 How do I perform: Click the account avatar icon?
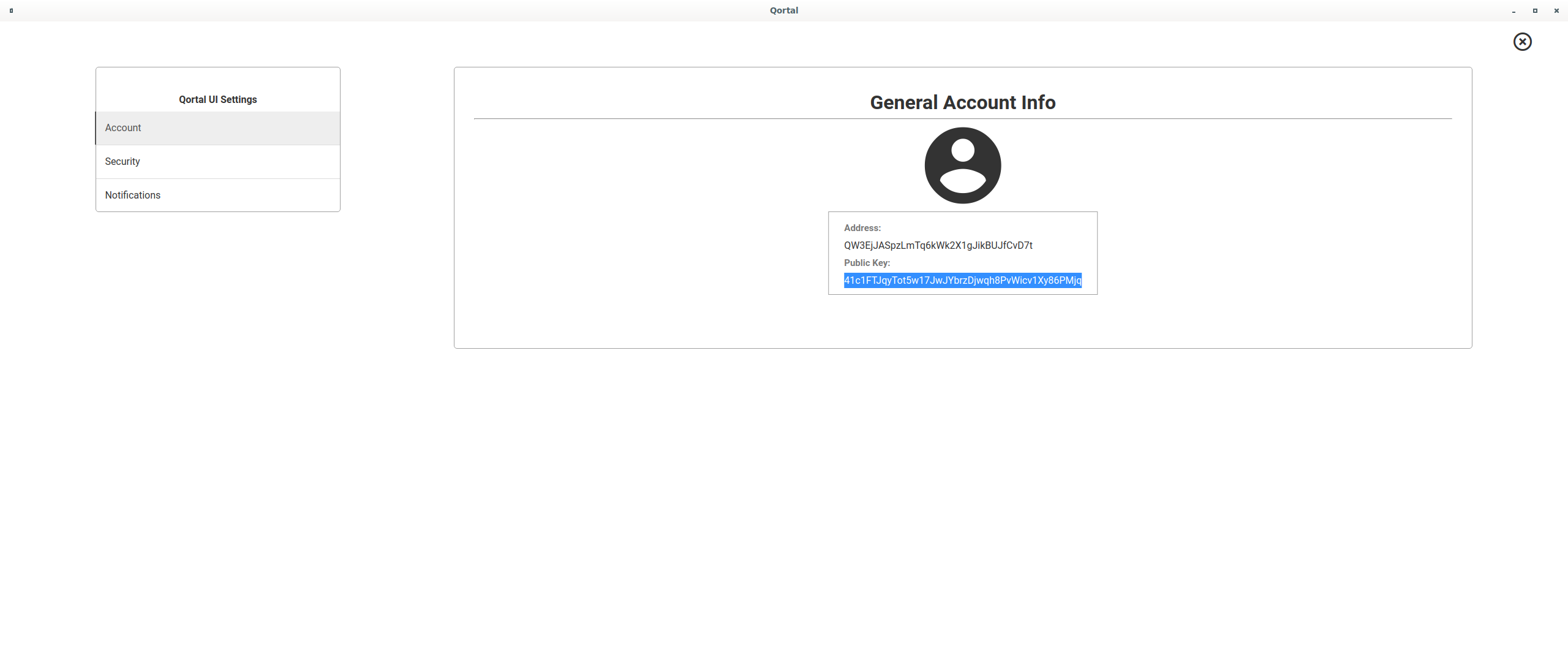click(x=963, y=165)
